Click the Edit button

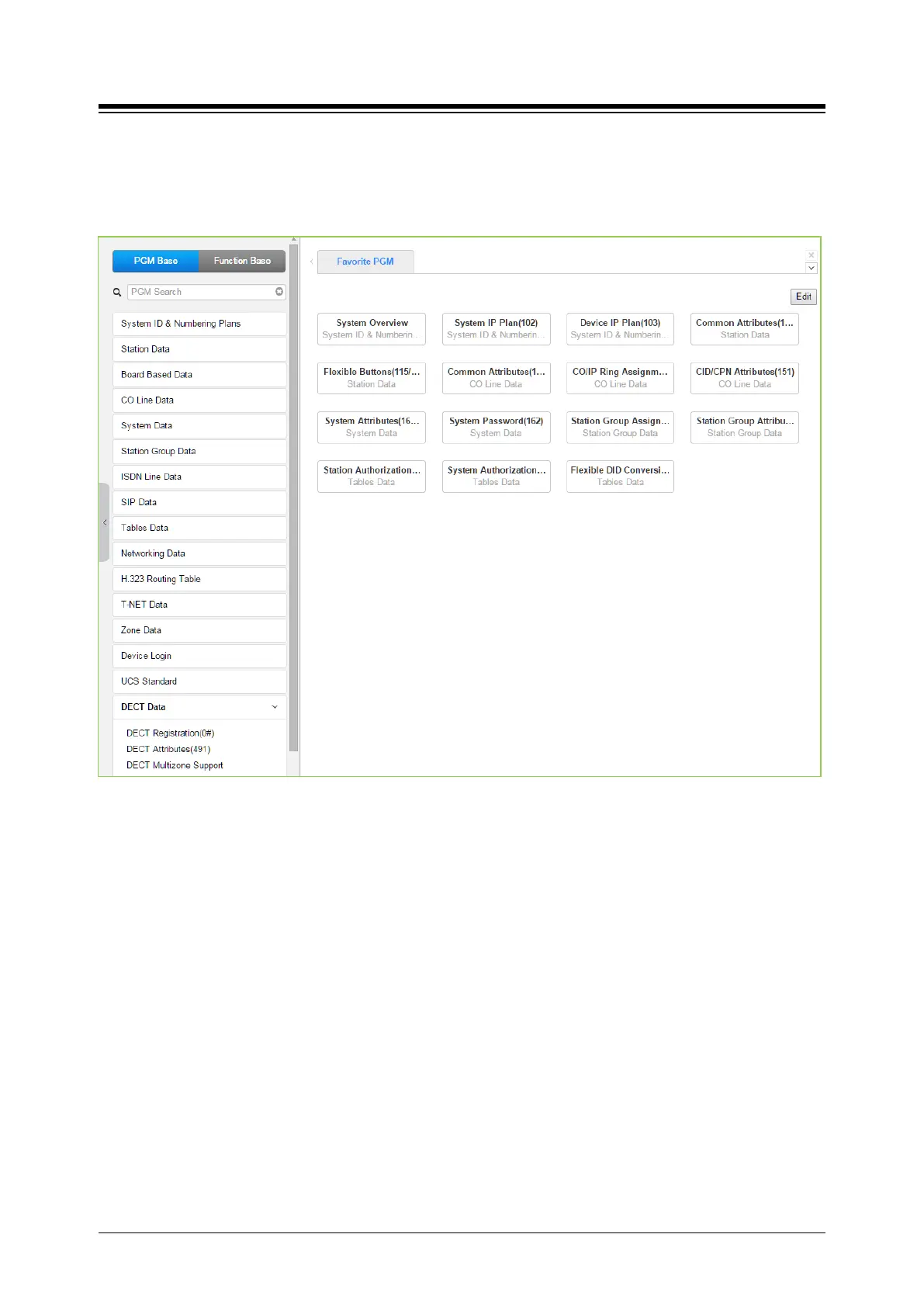[804, 296]
